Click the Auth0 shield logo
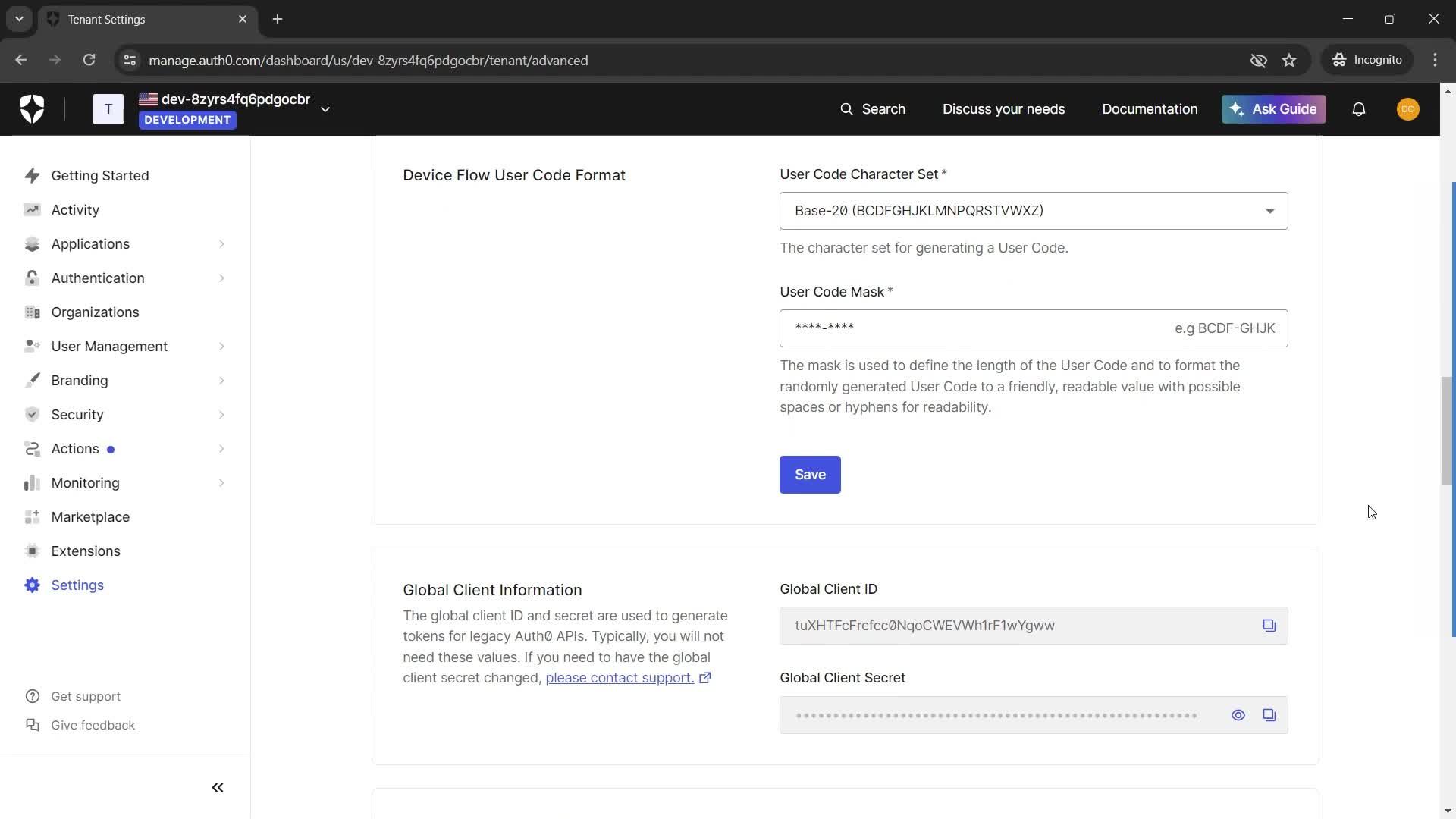The width and height of the screenshot is (1456, 819). 32,109
